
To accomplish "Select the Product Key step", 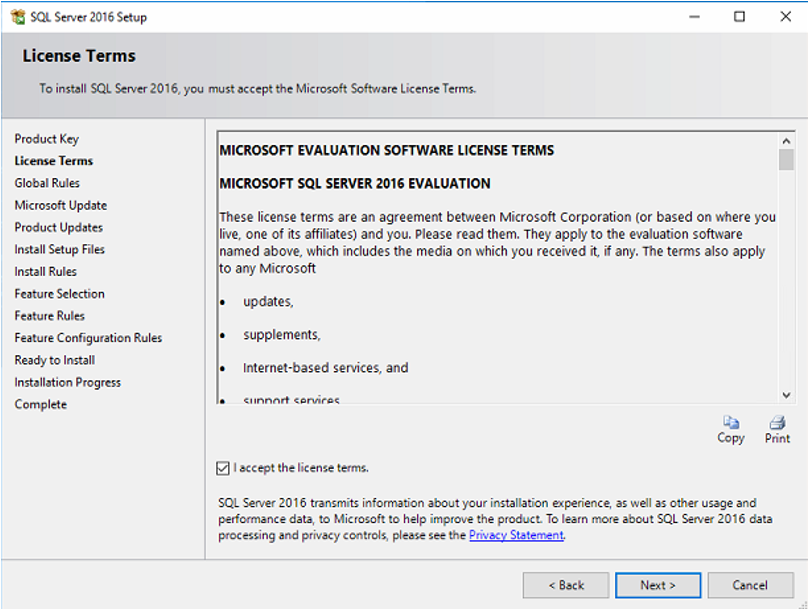I will click(46, 139).
